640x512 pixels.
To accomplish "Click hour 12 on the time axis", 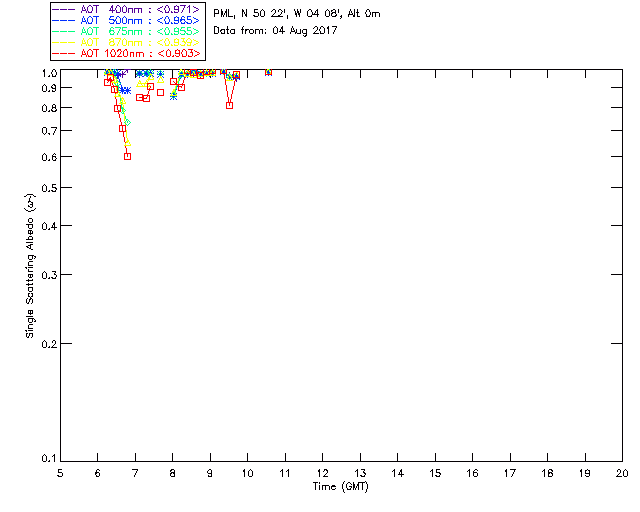I will pos(322,473).
